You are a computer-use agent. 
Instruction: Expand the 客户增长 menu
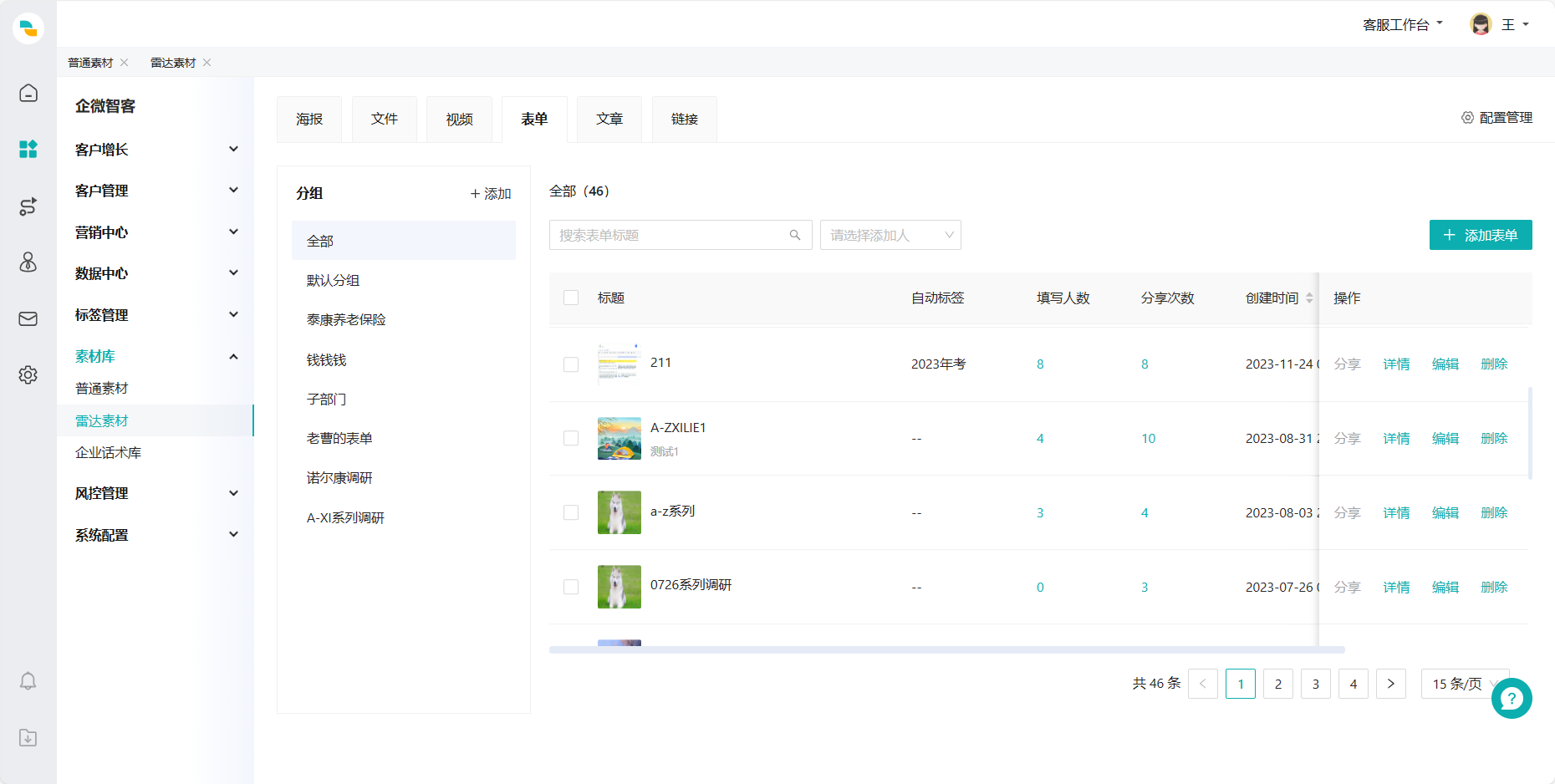155,150
